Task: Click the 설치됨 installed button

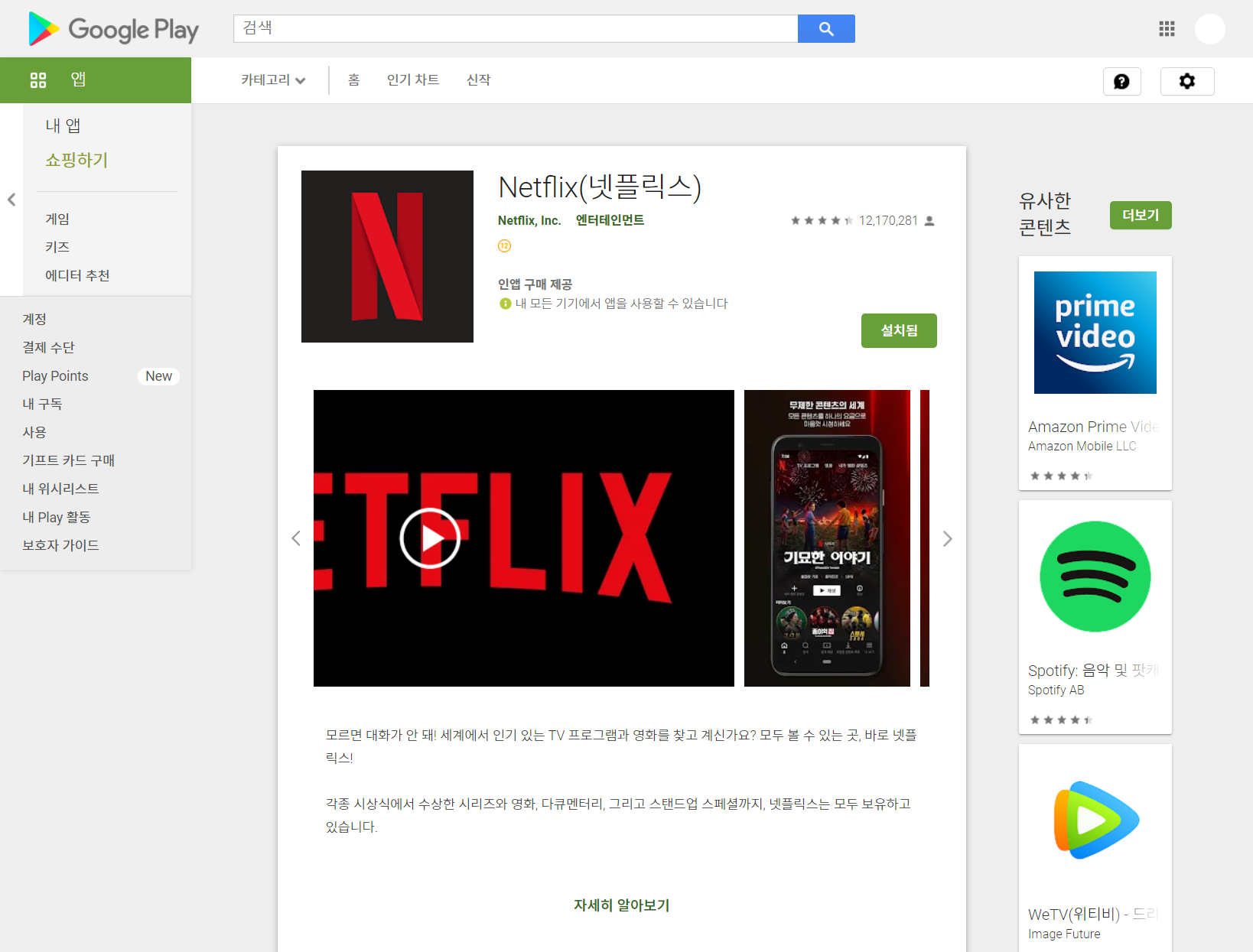Action: [899, 330]
